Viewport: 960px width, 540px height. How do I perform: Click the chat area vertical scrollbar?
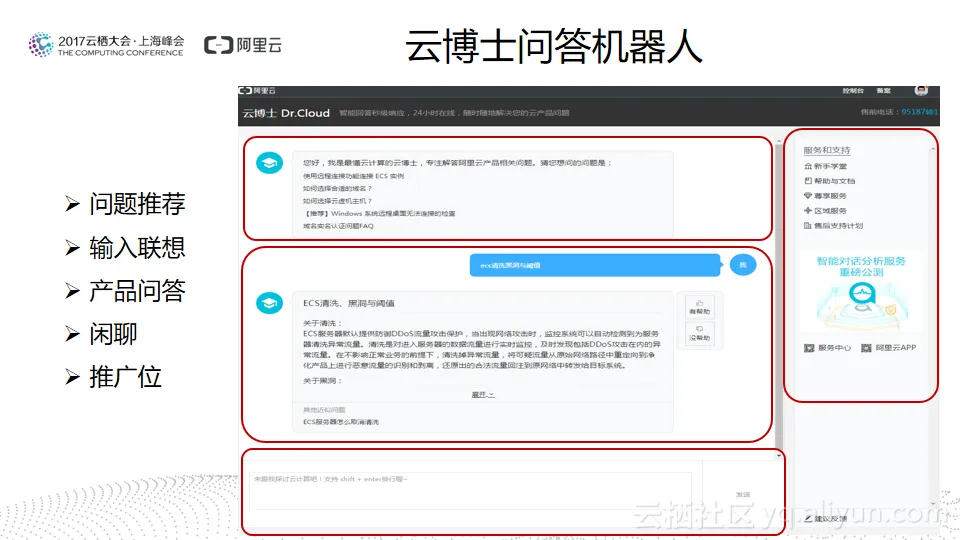click(779, 296)
